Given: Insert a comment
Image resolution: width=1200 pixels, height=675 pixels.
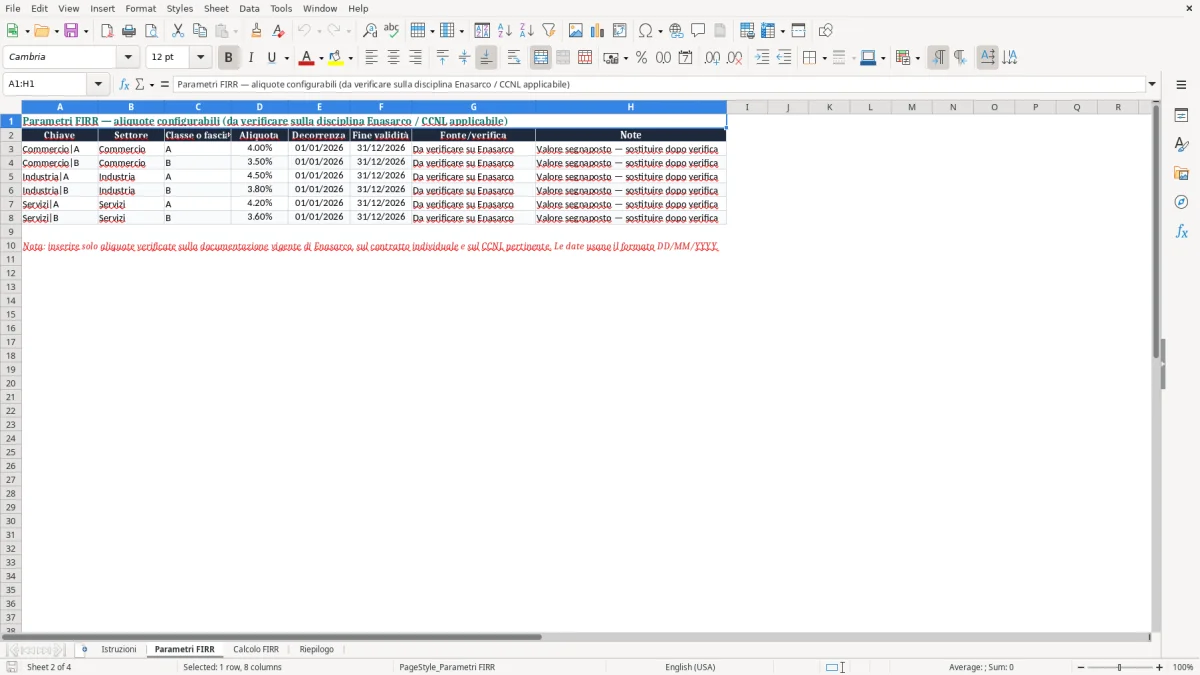Looking at the screenshot, I should coord(698,31).
